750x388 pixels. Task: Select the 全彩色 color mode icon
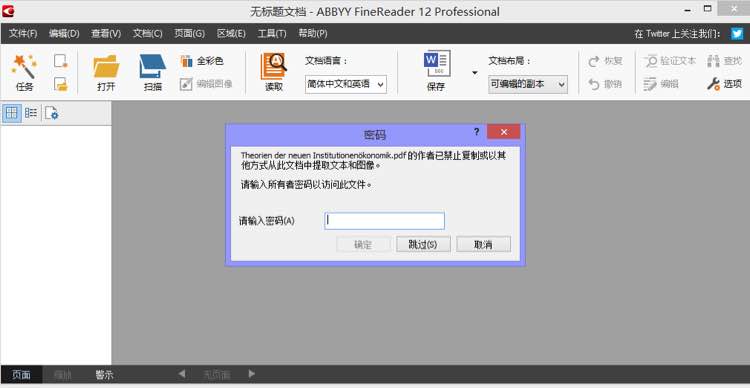click(186, 61)
